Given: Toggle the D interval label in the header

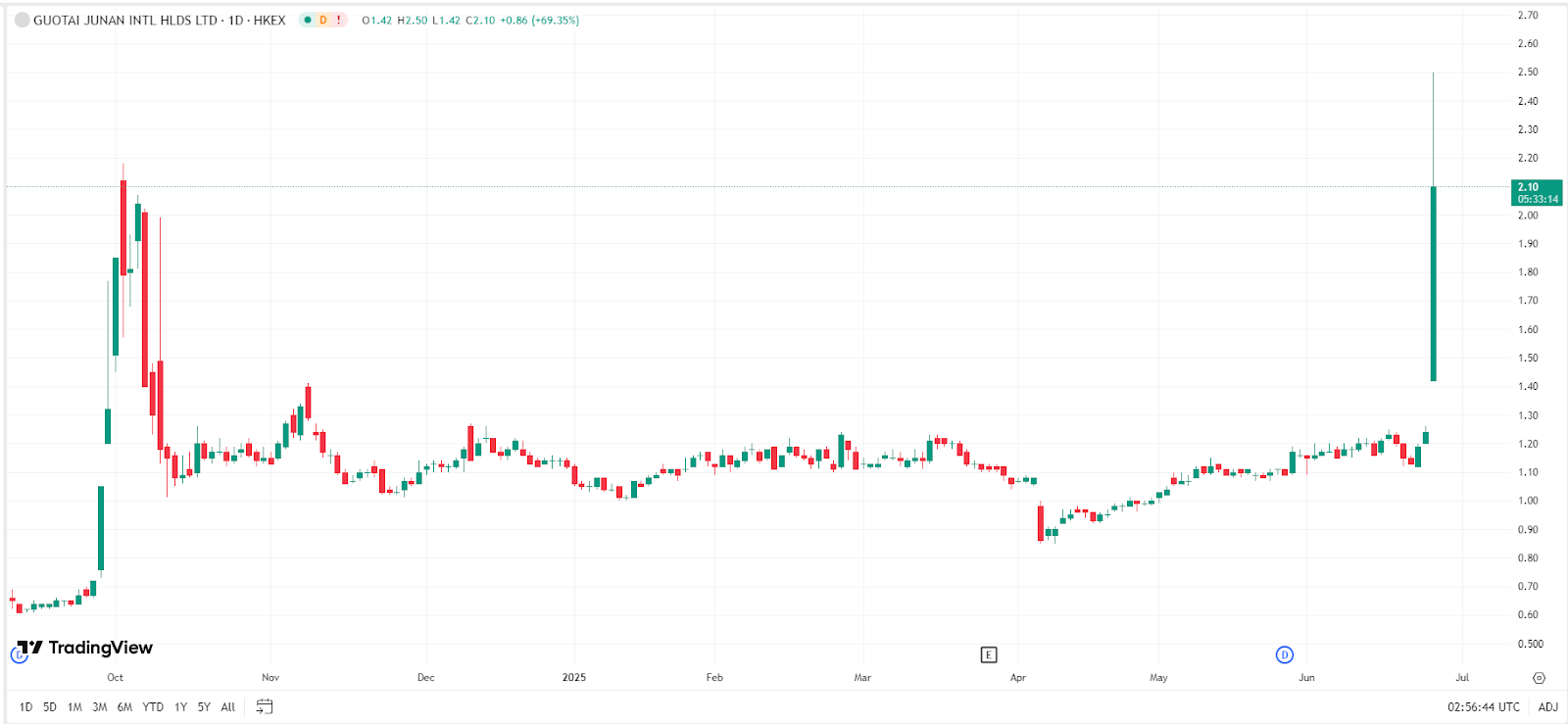Looking at the screenshot, I should pyautogui.click(x=322, y=19).
